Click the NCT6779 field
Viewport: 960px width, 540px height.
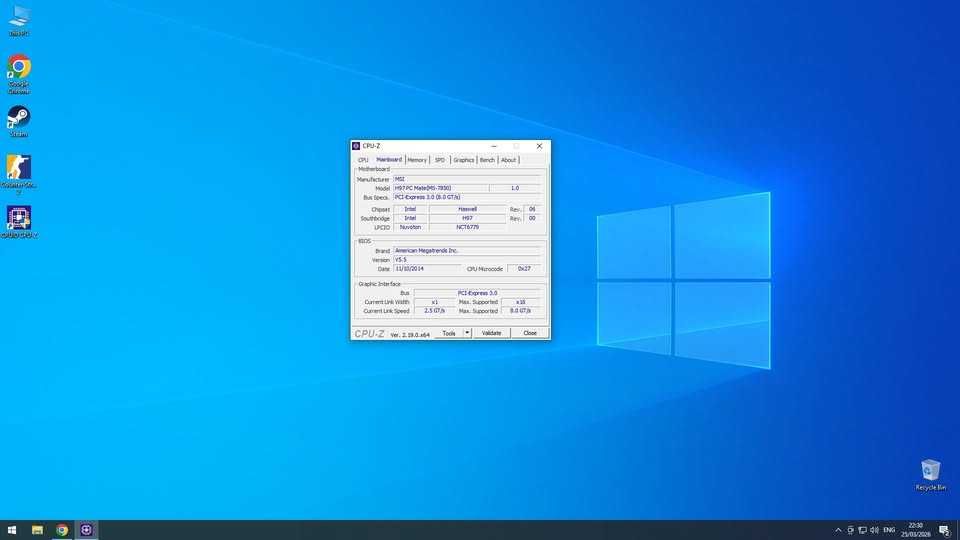point(467,227)
